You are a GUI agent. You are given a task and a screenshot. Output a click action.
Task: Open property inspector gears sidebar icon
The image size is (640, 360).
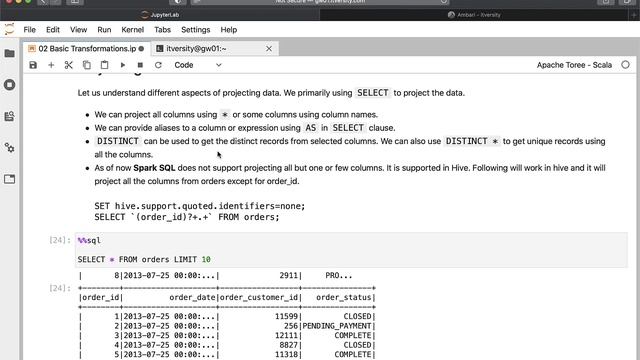click(9, 147)
